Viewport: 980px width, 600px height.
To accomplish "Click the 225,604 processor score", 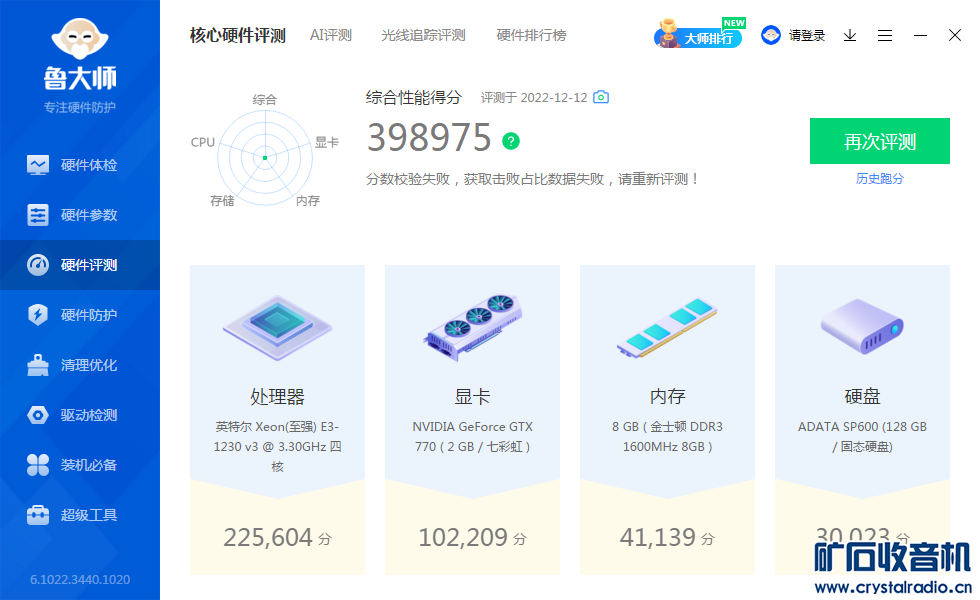I will click(x=278, y=538).
